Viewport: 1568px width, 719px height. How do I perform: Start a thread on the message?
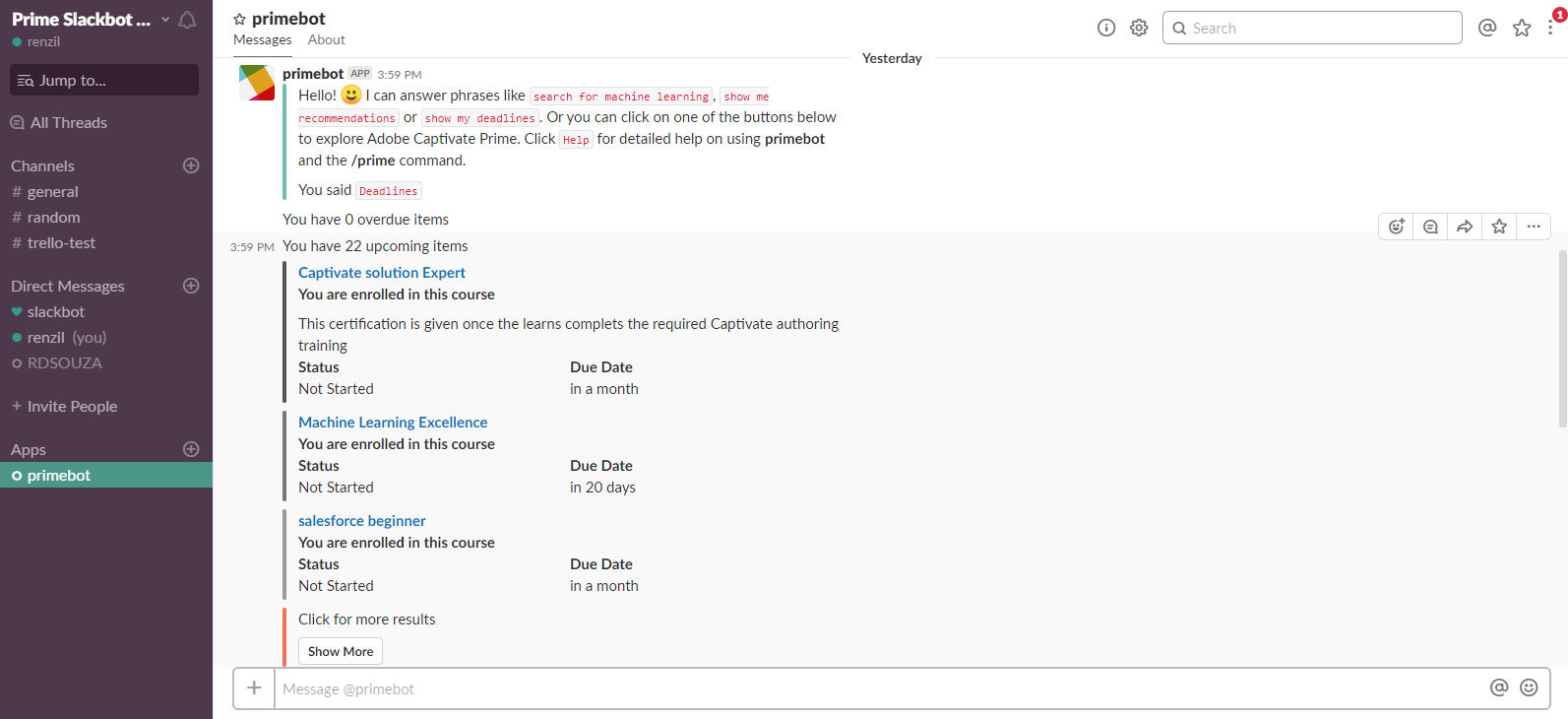pos(1430,227)
